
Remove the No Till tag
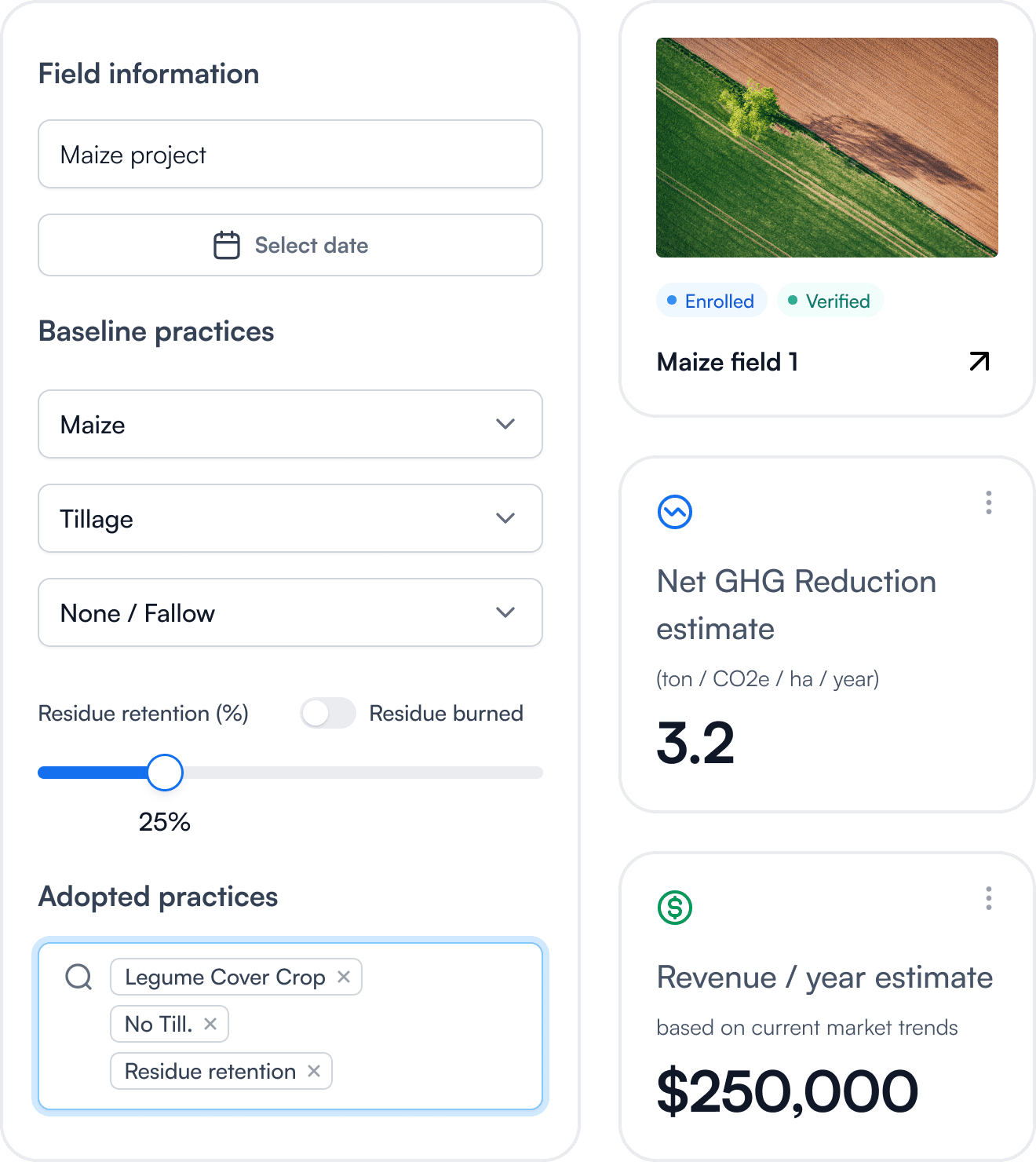(x=210, y=1024)
